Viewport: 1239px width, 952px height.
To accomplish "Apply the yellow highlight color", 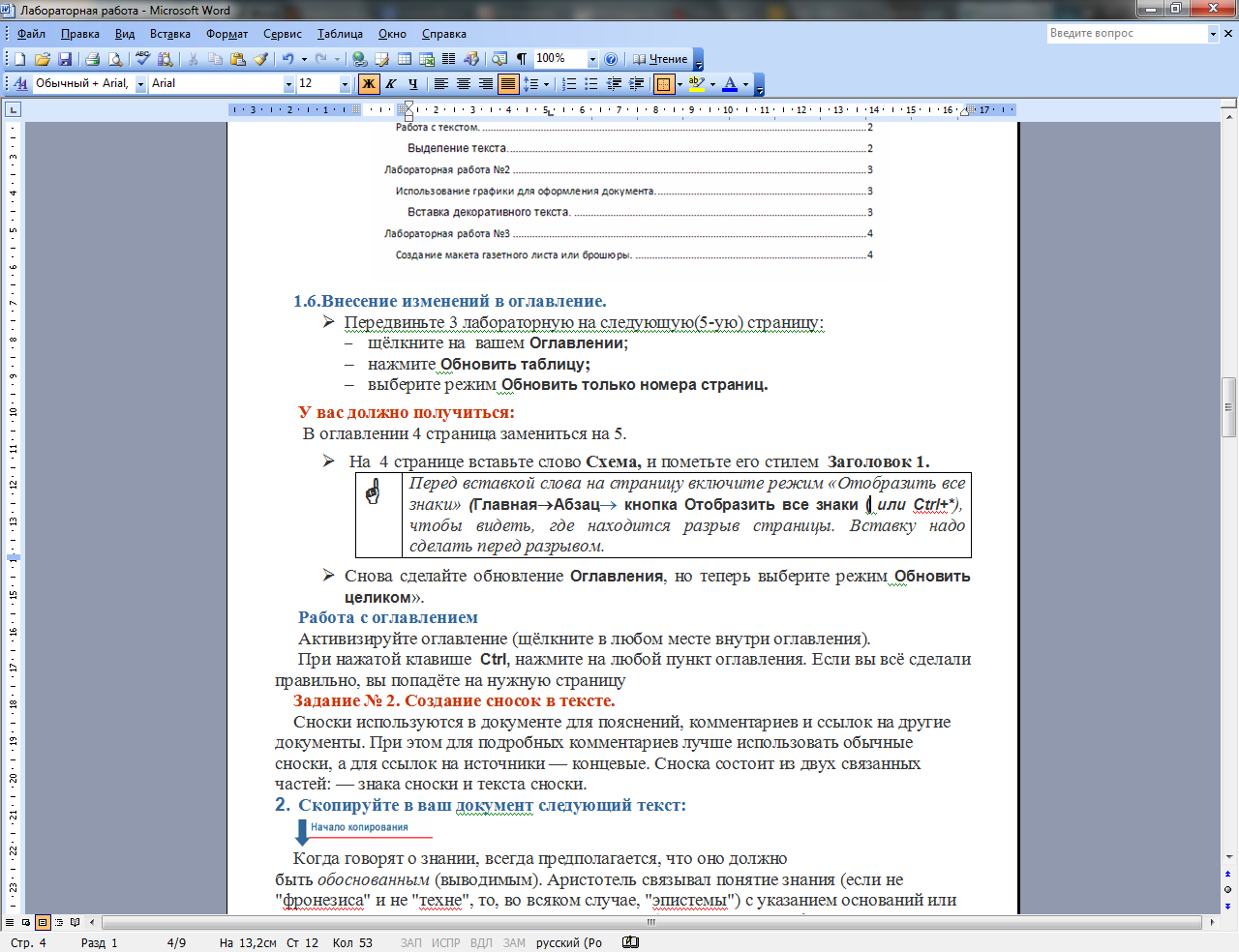I will coord(696,84).
